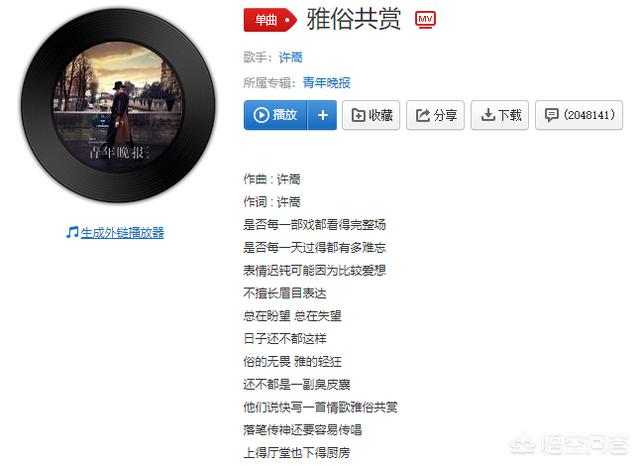Click 生成外链播放器 link
The image size is (640, 466).
click(x=122, y=233)
